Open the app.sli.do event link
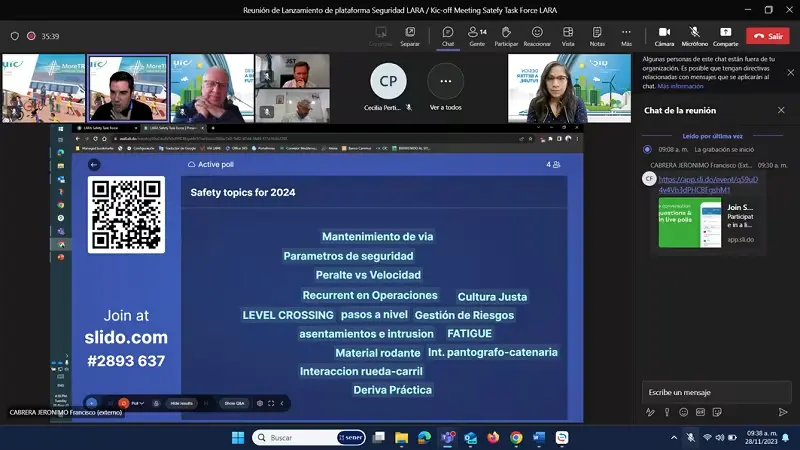The image size is (800, 450). (x=708, y=184)
